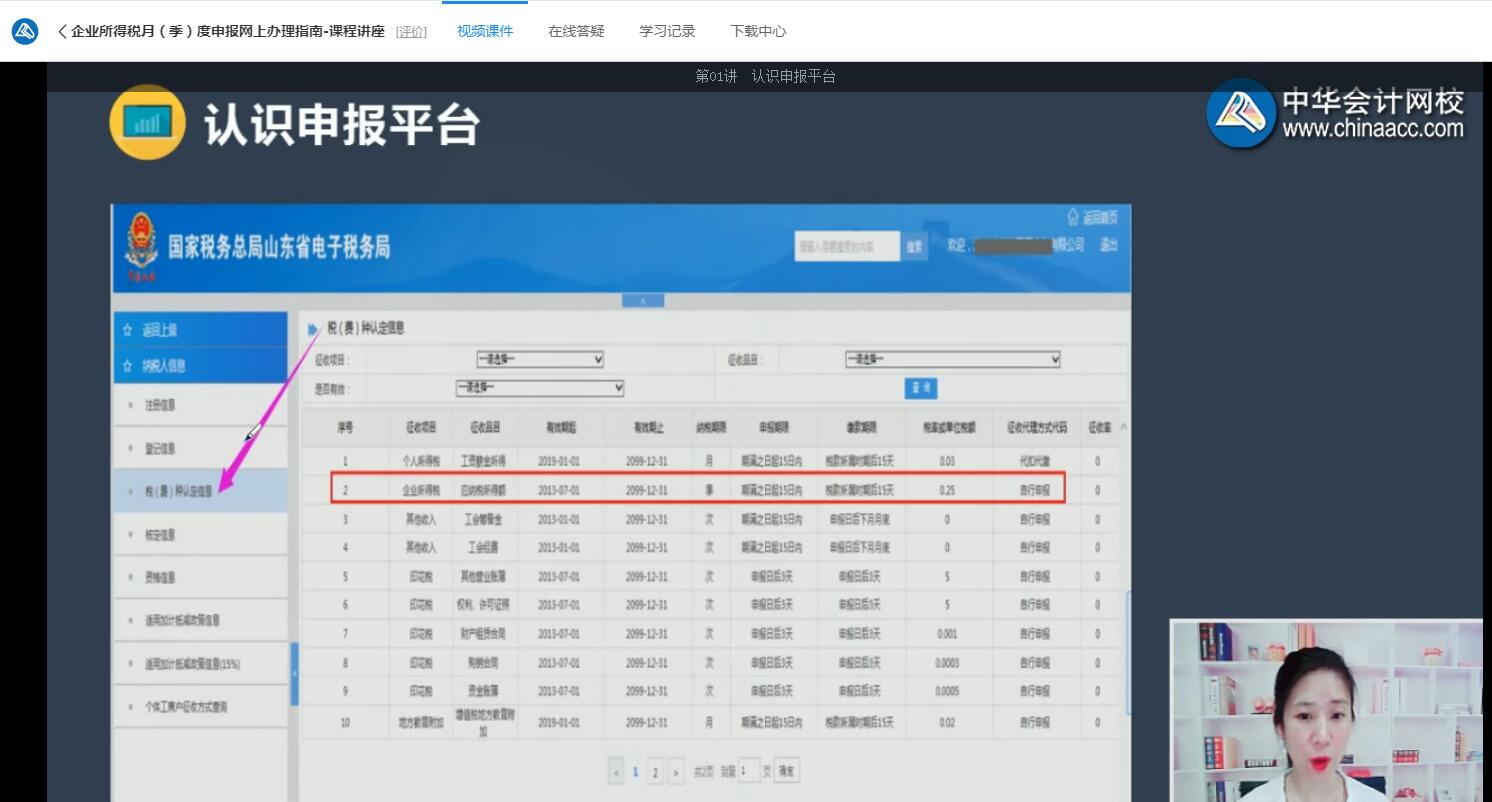Open the 学习记录 tab
This screenshot has width=1492, height=802.
667,31
